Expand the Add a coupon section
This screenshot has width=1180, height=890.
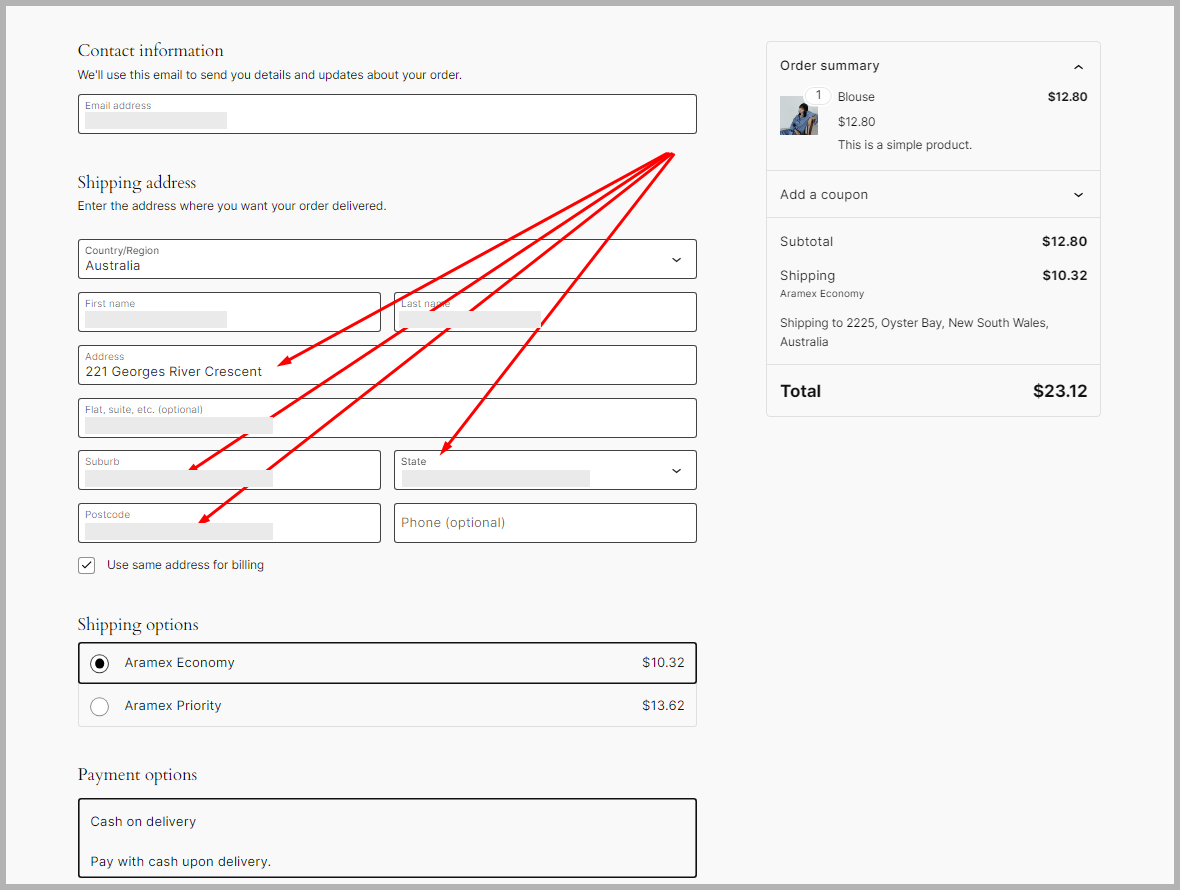pyautogui.click(x=1078, y=195)
